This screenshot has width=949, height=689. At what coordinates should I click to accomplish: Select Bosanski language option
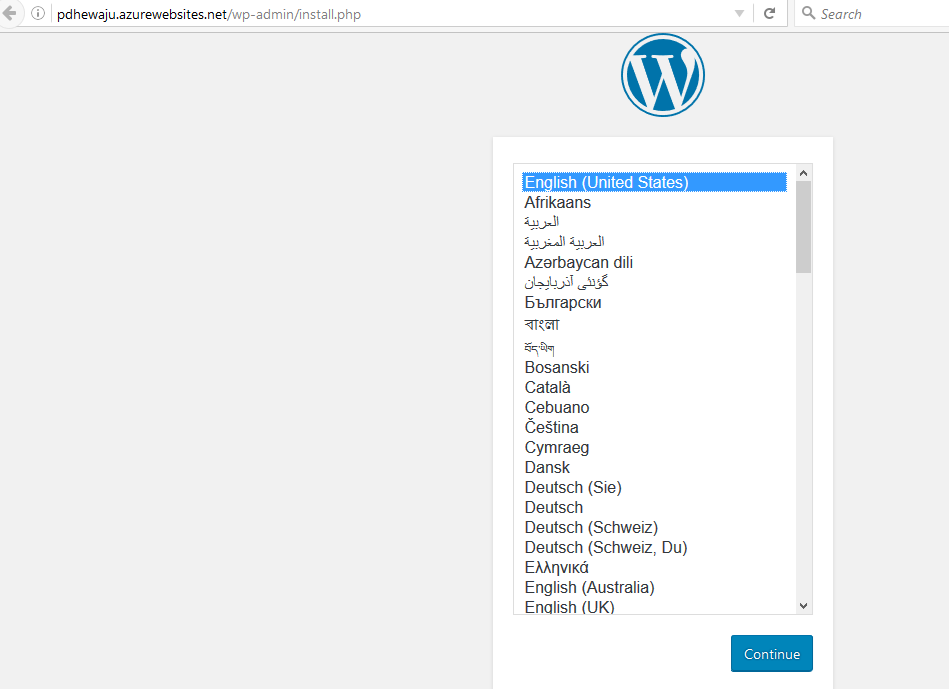pyautogui.click(x=654, y=368)
